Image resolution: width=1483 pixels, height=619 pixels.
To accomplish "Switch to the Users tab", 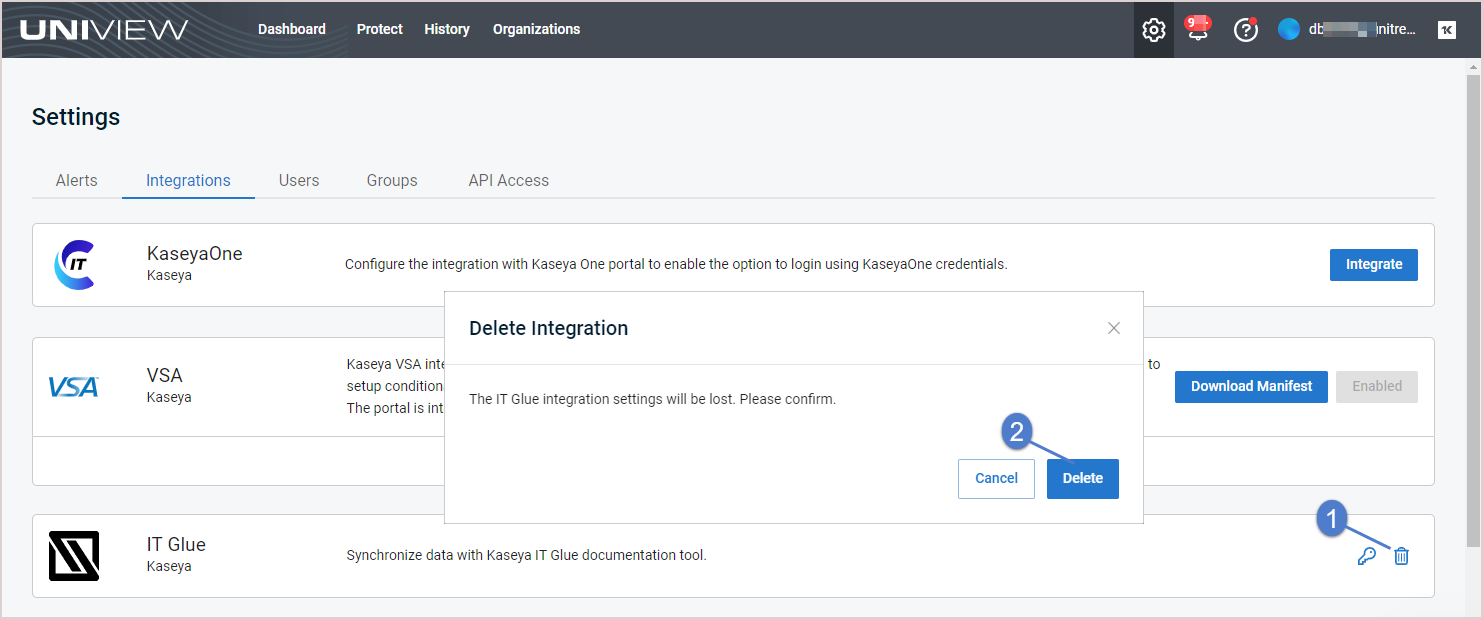I will [x=299, y=180].
